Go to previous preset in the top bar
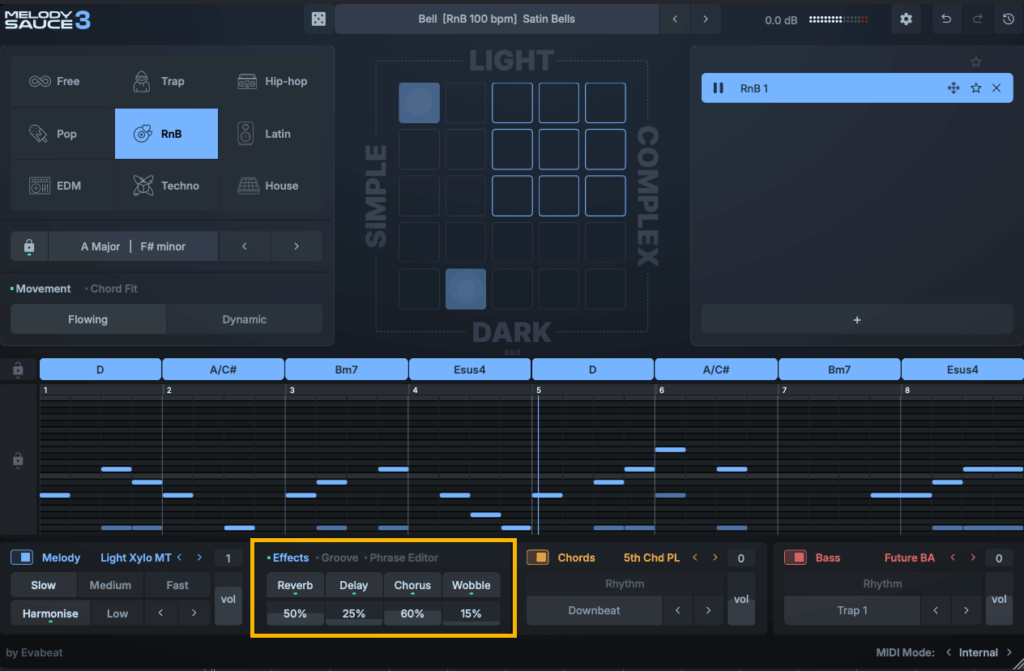Screen dimensions: 1024x671 point(675,19)
